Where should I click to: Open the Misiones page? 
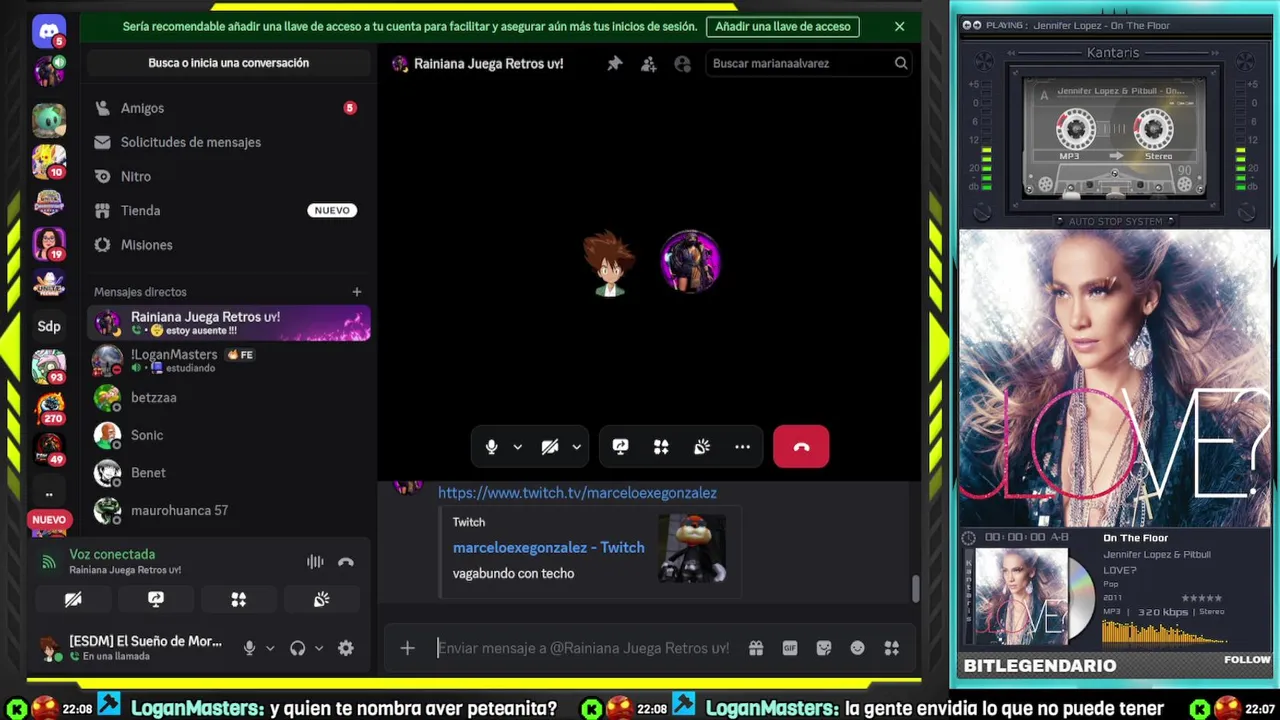[x=228, y=244]
